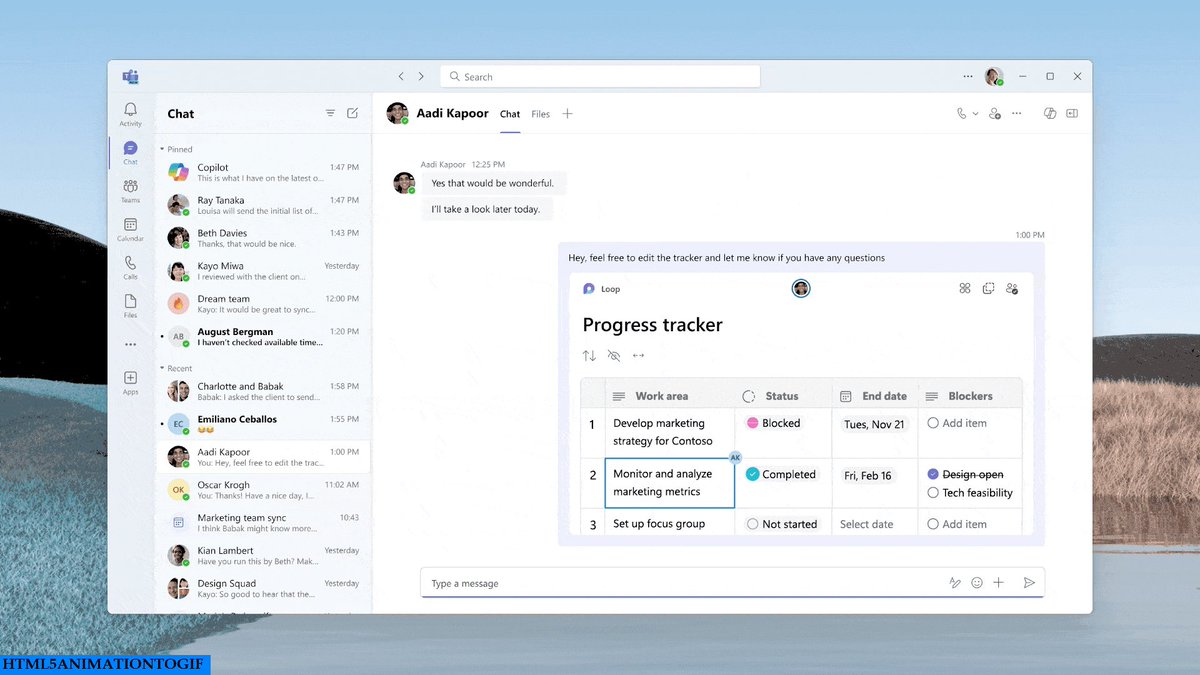This screenshot has width=1200, height=675.
Task: Click the Develop marketing strategy for Contoso cell
Action: pos(669,432)
